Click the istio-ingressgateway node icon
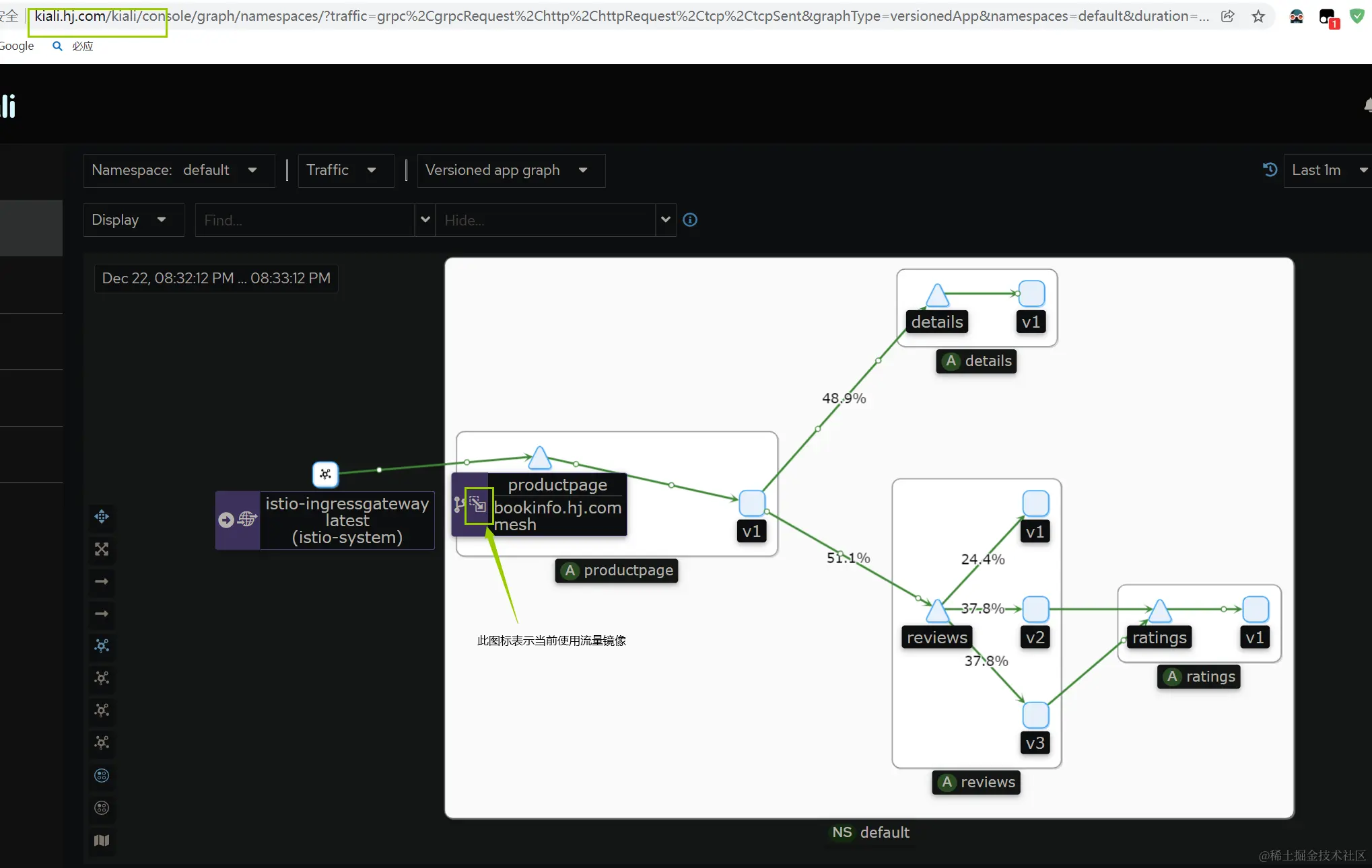1372x868 pixels. pos(325,474)
